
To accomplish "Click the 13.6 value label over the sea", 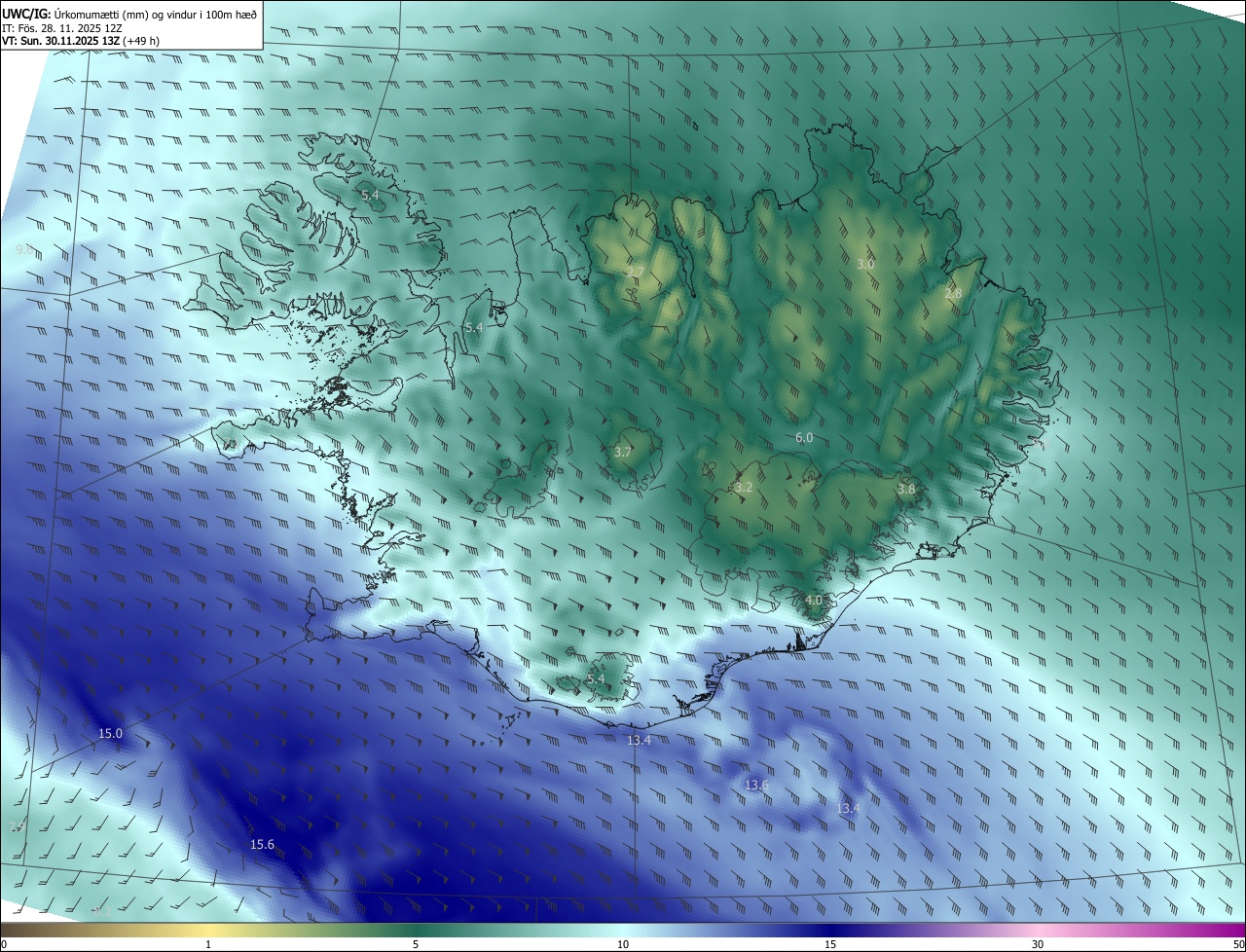I will (x=756, y=785).
